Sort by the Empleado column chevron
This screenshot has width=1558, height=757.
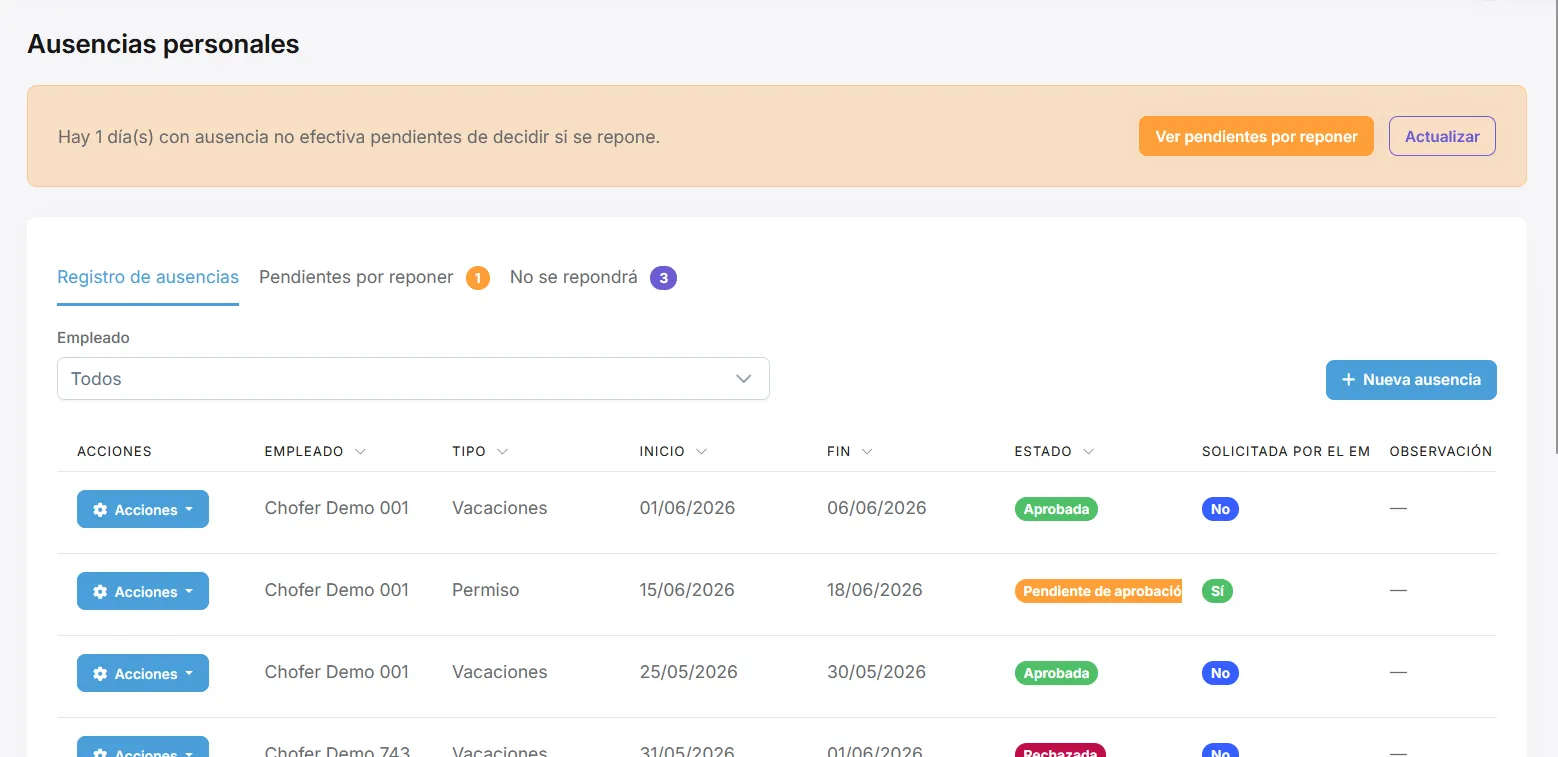[360, 452]
